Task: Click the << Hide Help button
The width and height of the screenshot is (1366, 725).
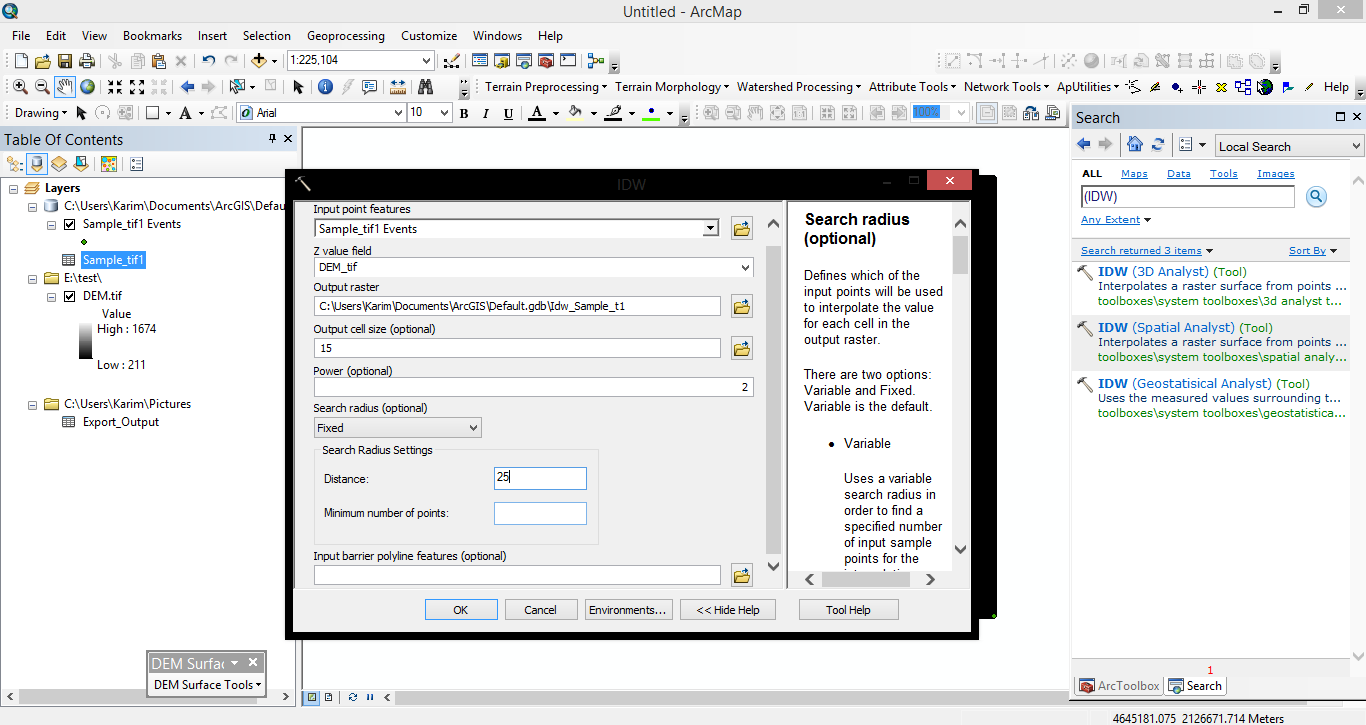Action: [x=728, y=610]
